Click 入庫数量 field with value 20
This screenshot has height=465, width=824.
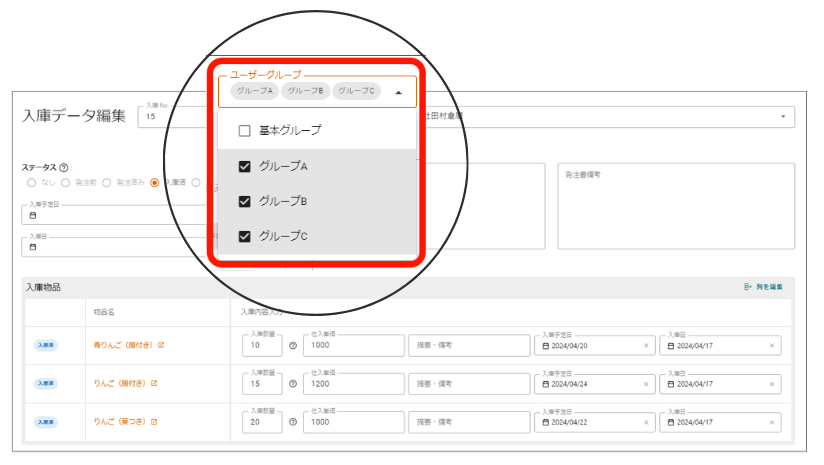tap(262, 422)
